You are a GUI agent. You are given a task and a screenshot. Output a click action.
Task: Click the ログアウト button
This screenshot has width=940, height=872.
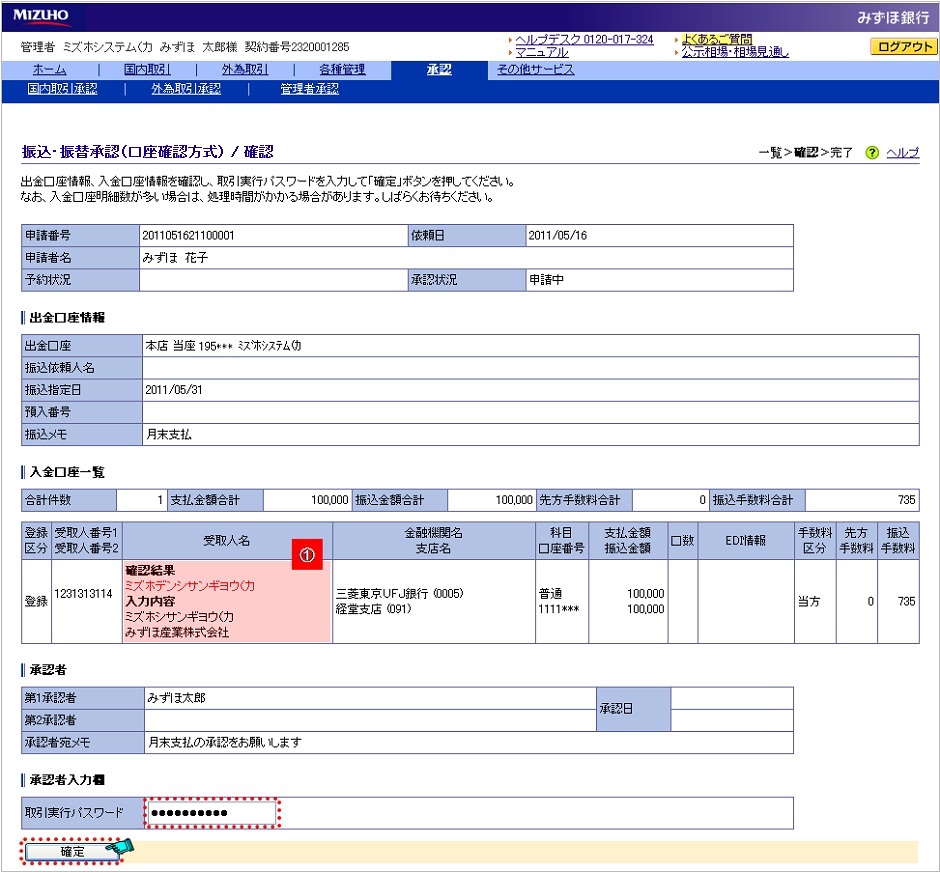(903, 47)
